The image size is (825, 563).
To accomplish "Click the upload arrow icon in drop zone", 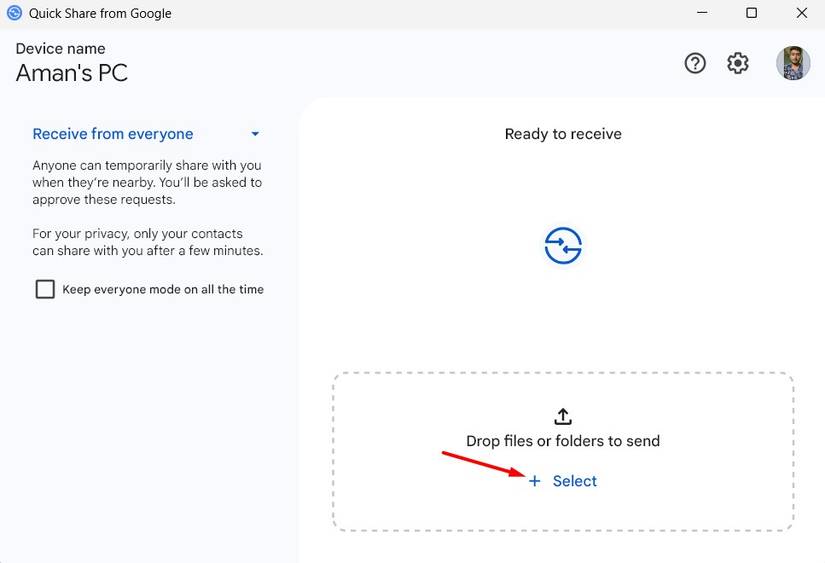I will click(563, 416).
